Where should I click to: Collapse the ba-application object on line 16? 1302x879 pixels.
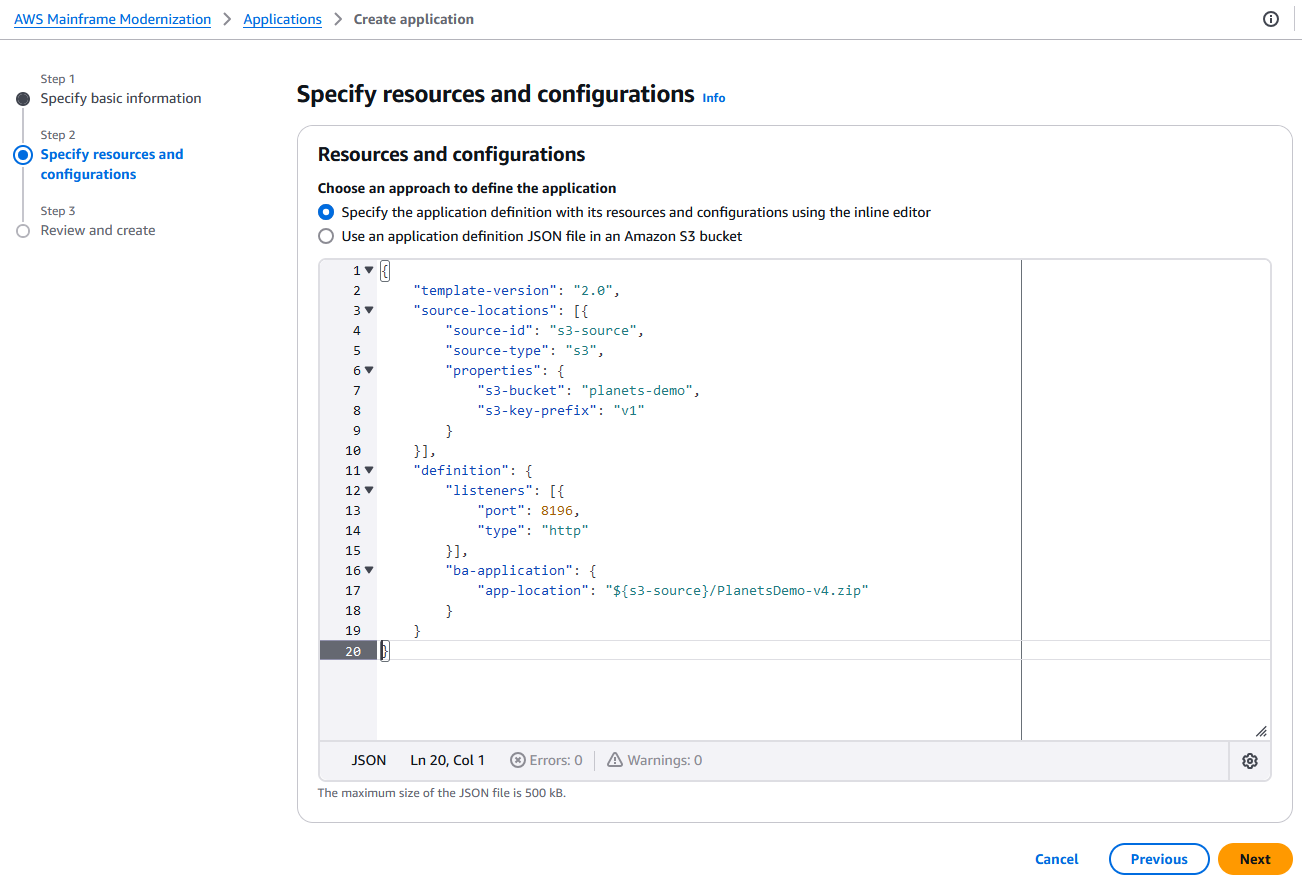point(369,570)
